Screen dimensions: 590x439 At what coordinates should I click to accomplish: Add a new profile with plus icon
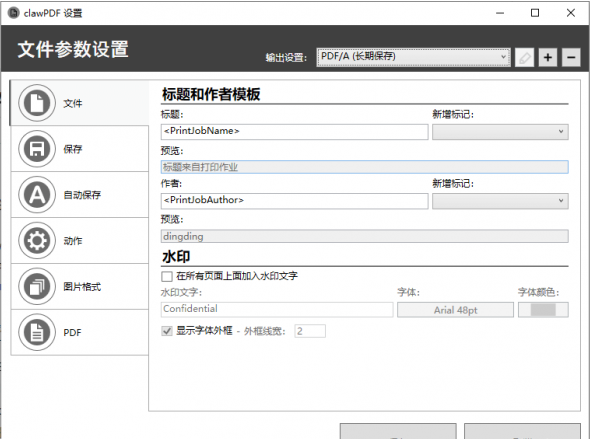pyautogui.click(x=548, y=58)
